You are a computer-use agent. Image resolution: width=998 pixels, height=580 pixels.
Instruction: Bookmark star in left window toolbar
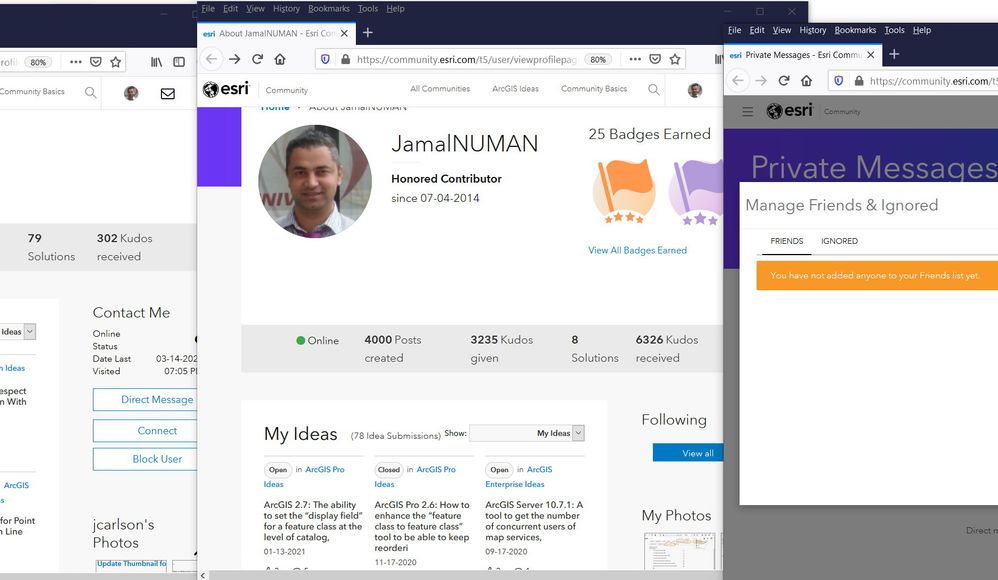point(115,62)
